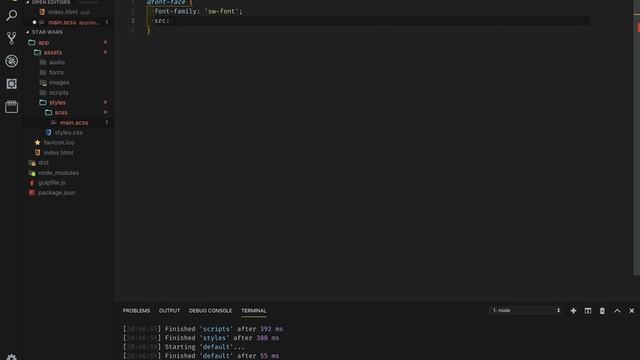This screenshot has height=360, width=640.
Task: Open the Search view in activity bar
Action: [x=11, y=16]
